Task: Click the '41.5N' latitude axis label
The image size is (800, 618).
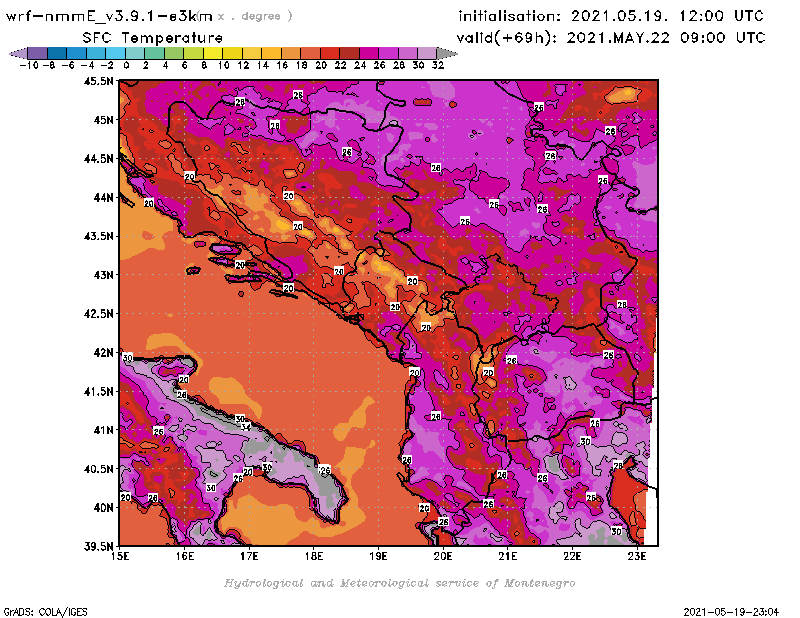Action: 98,391
